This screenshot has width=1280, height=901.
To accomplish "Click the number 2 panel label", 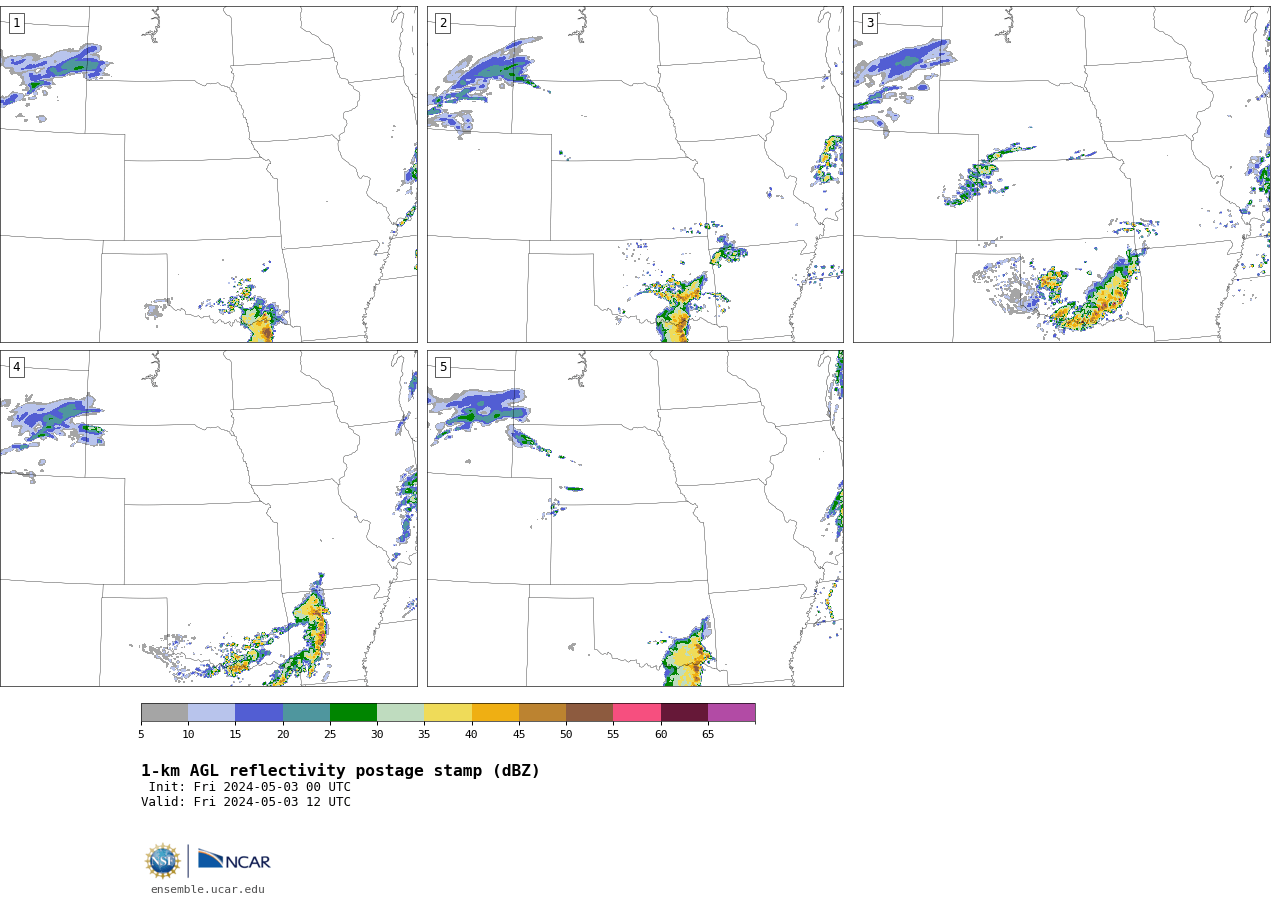I will [x=443, y=23].
